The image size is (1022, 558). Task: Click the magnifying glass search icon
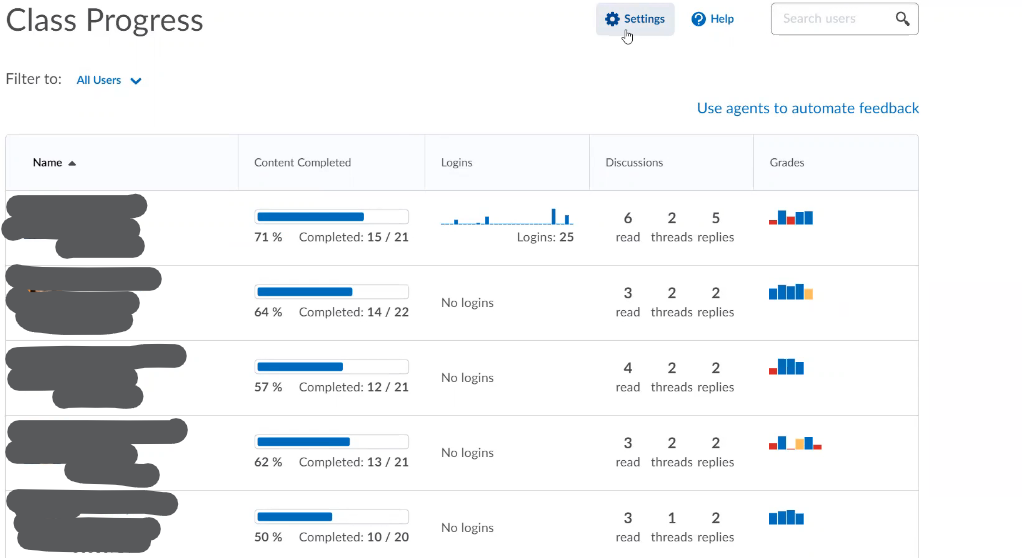pos(902,19)
